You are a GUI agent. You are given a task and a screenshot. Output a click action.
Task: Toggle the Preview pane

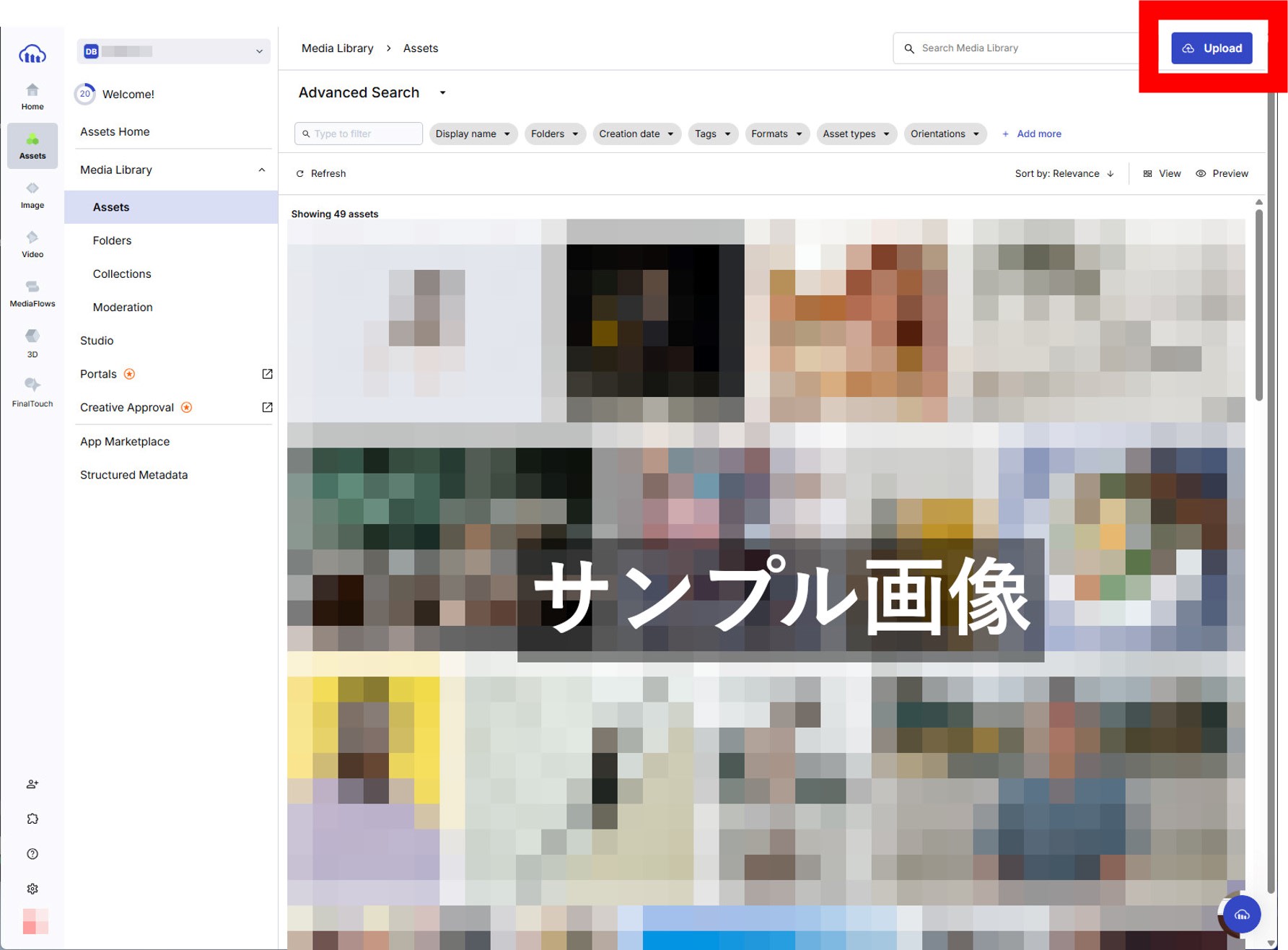tap(1222, 173)
